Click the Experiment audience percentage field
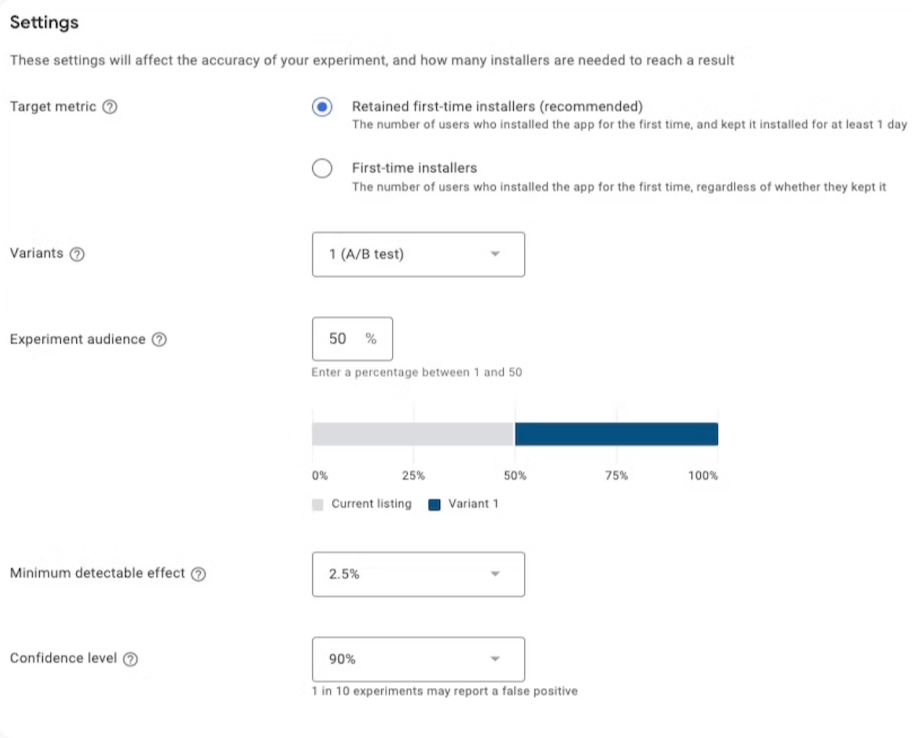The image size is (914, 738). point(352,339)
